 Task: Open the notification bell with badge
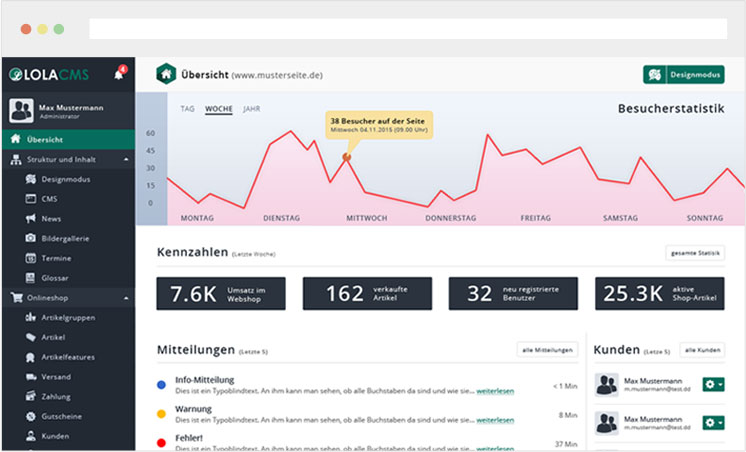click(119, 73)
